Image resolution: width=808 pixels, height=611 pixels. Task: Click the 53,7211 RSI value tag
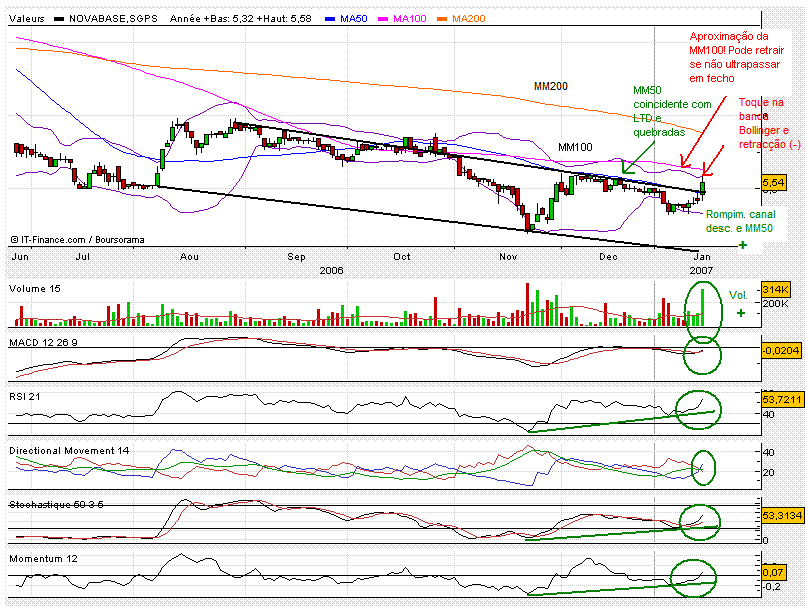pos(782,399)
